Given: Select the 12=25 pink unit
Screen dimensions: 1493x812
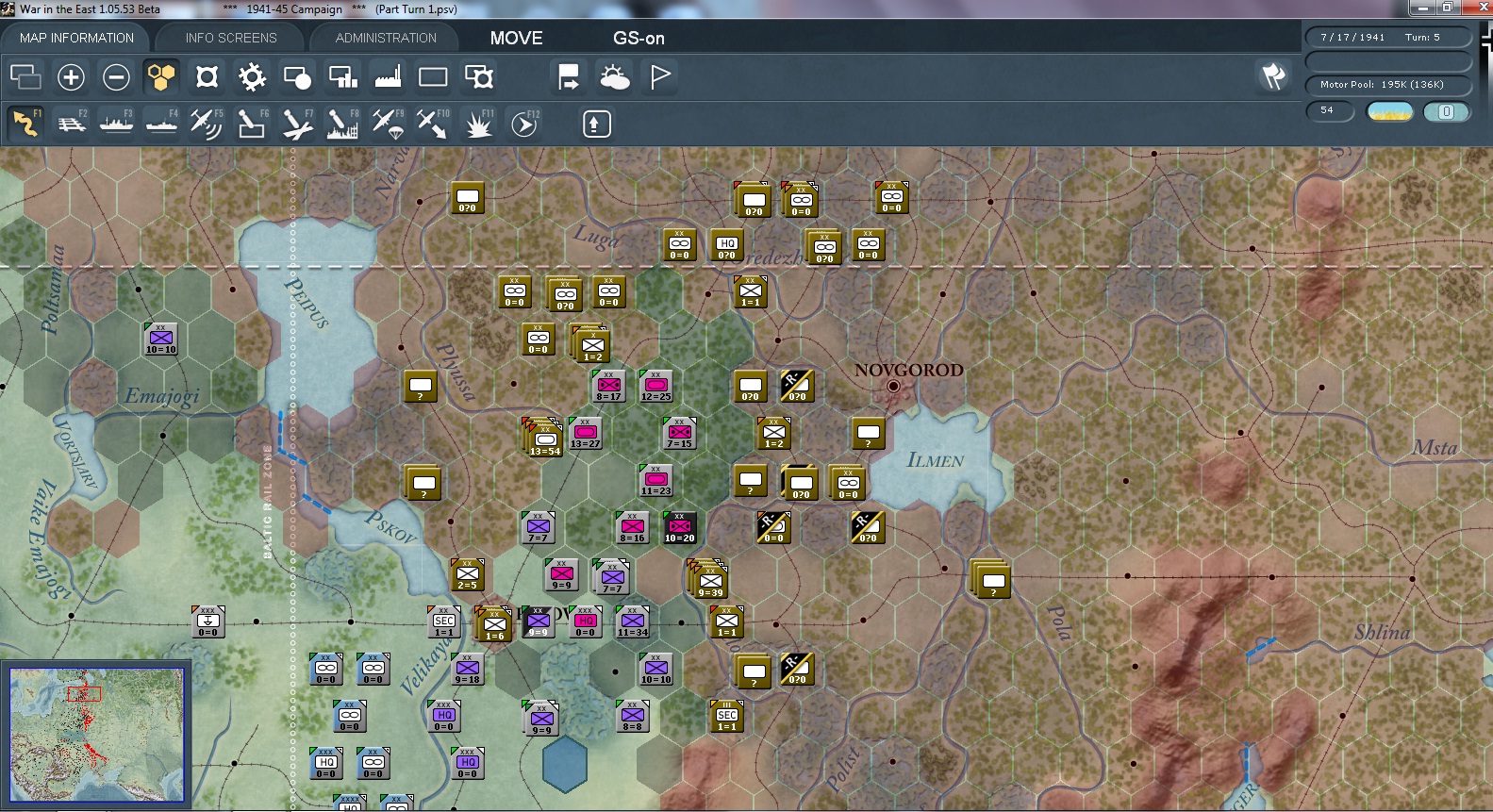Looking at the screenshot, I should [655, 386].
